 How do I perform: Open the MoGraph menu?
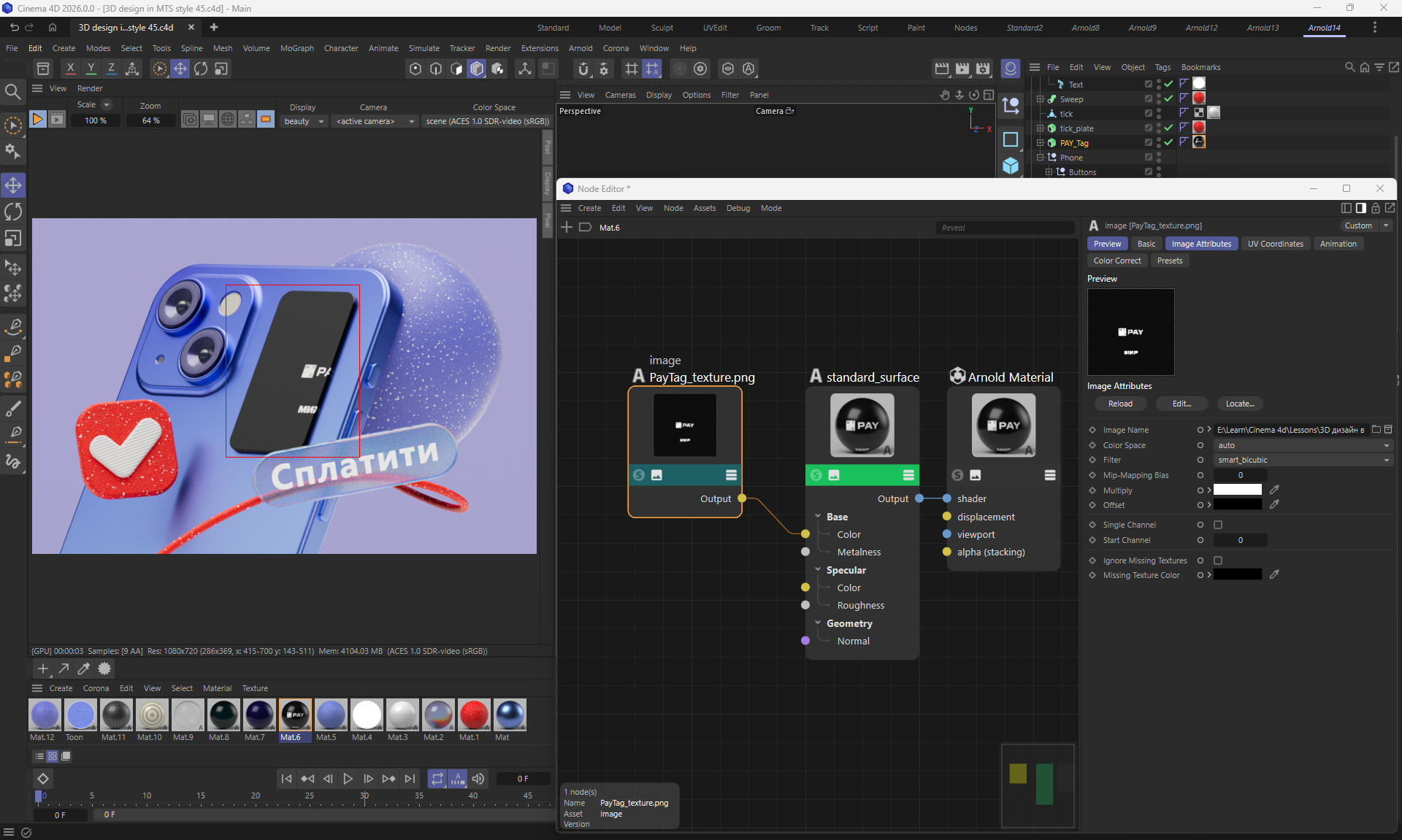click(x=296, y=48)
